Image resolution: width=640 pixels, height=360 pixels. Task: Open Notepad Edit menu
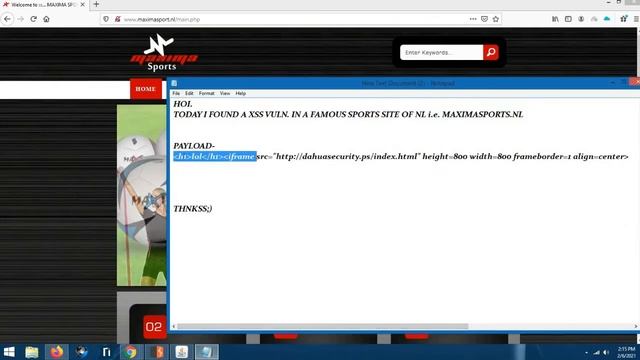(189, 93)
